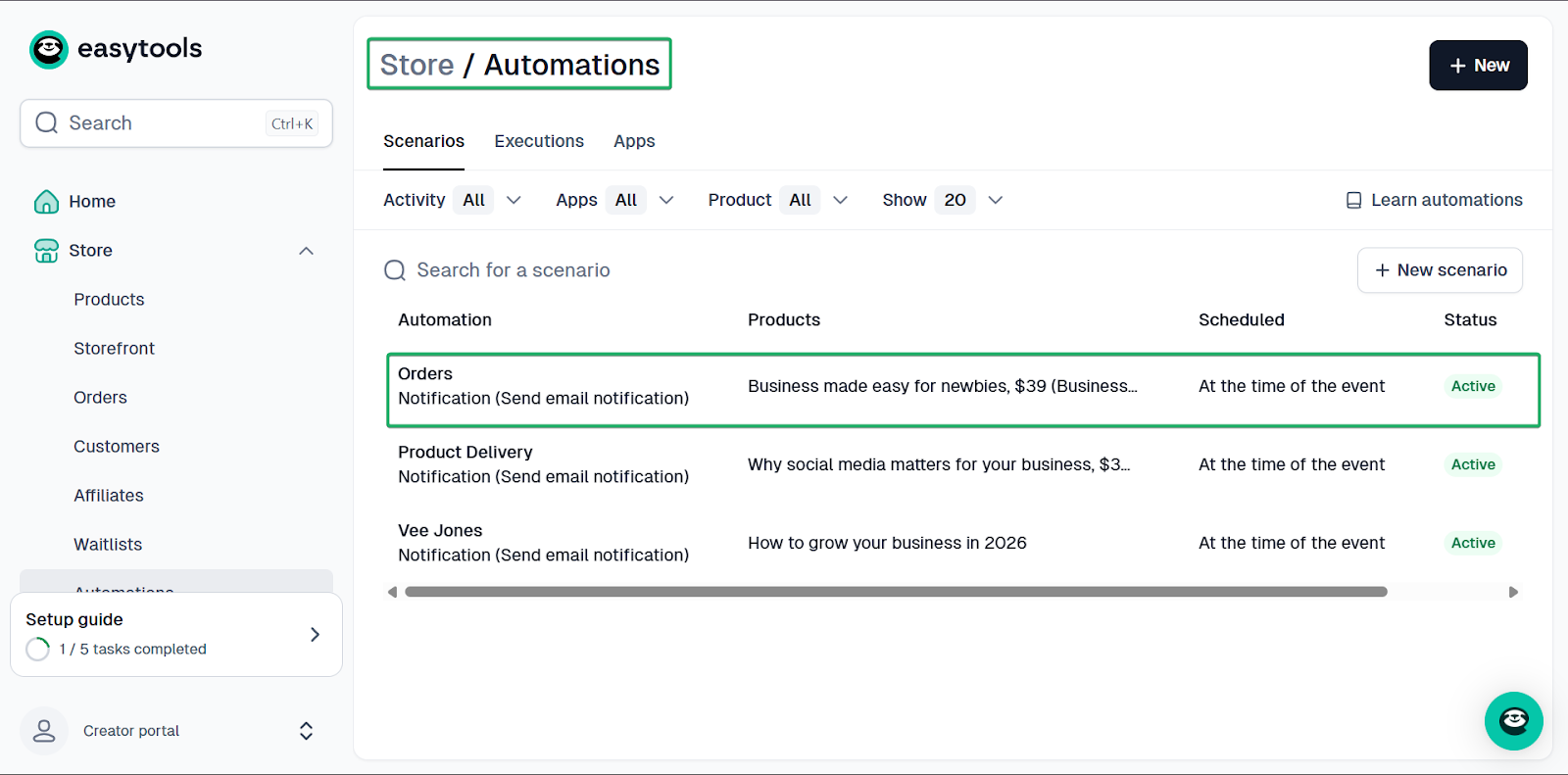Open Products in the sidebar
The height and width of the screenshot is (775, 1568).
tap(109, 300)
